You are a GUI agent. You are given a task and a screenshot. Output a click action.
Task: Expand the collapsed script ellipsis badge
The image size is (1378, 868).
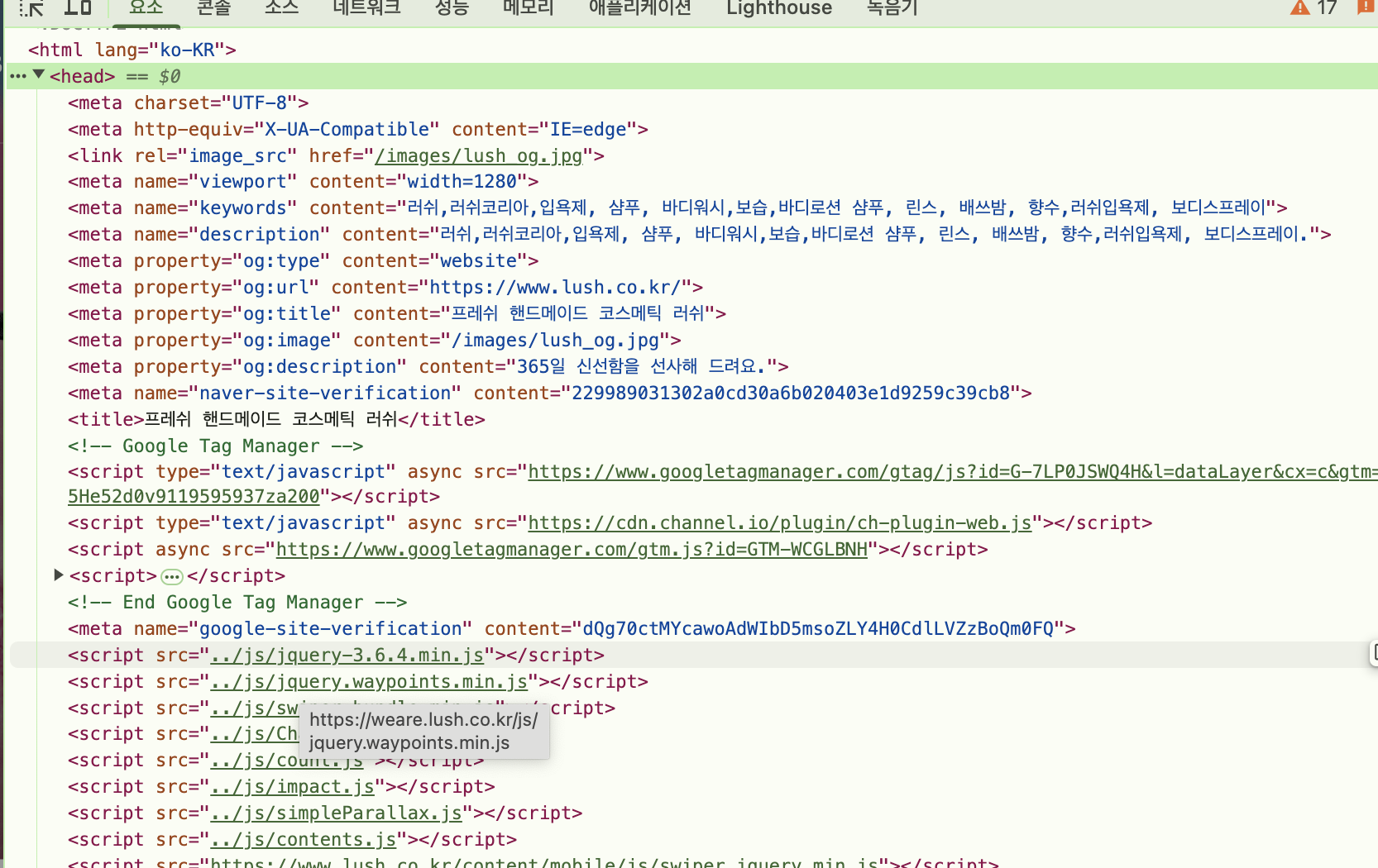coord(172,576)
